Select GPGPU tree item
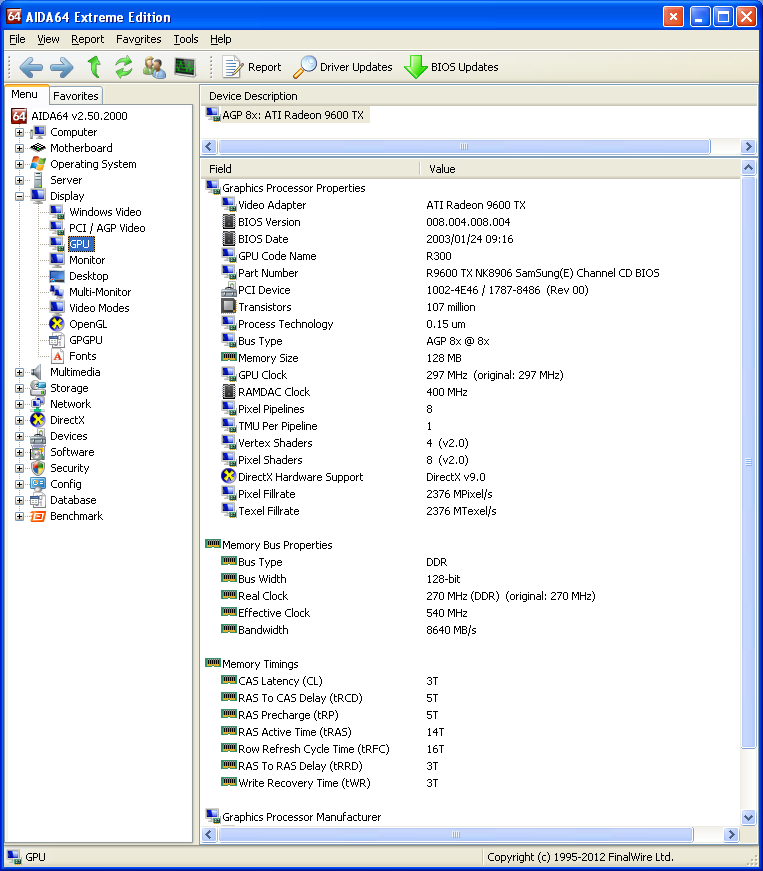The image size is (763, 871). (86, 340)
